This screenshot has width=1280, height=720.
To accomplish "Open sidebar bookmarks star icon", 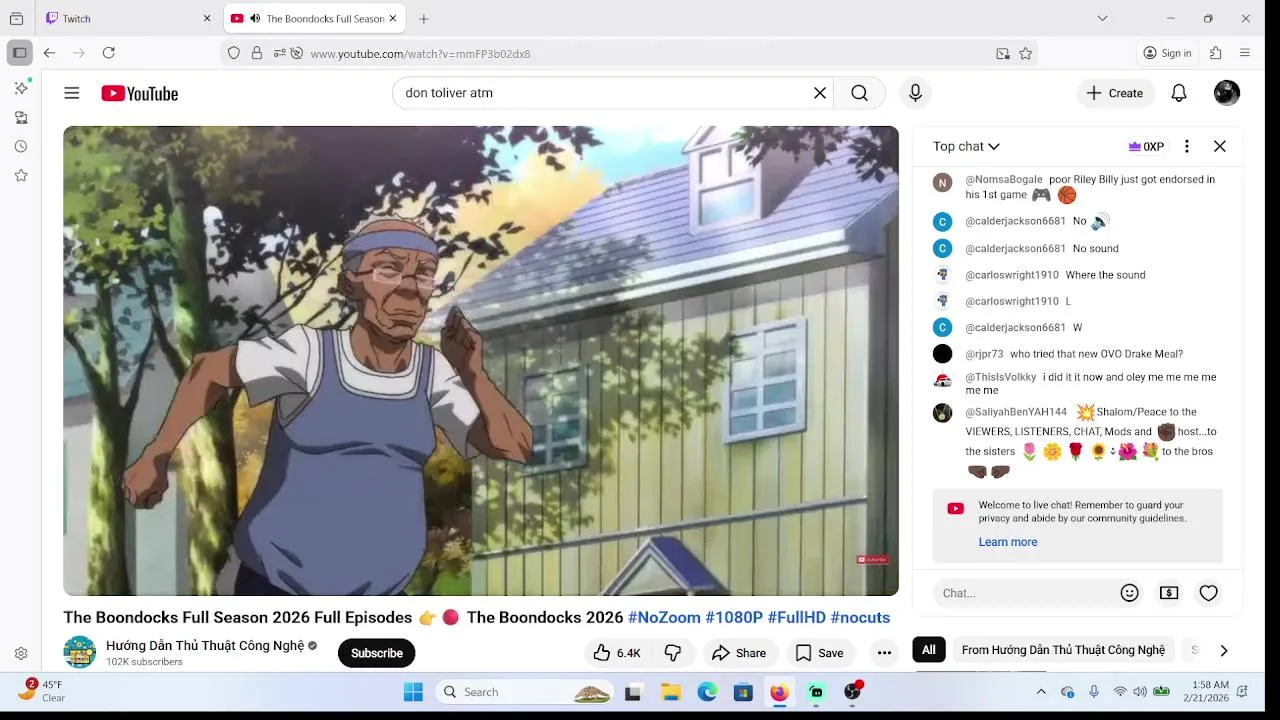I will (21, 176).
